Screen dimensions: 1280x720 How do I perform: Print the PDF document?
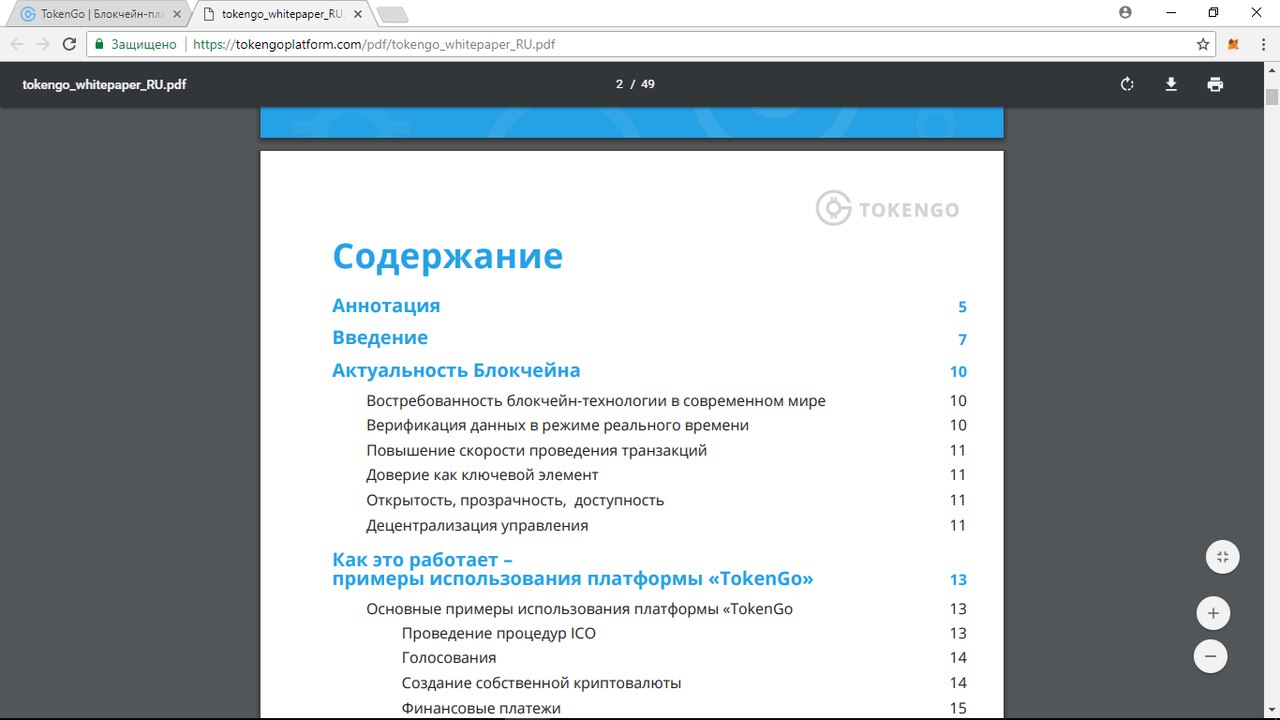tap(1215, 84)
